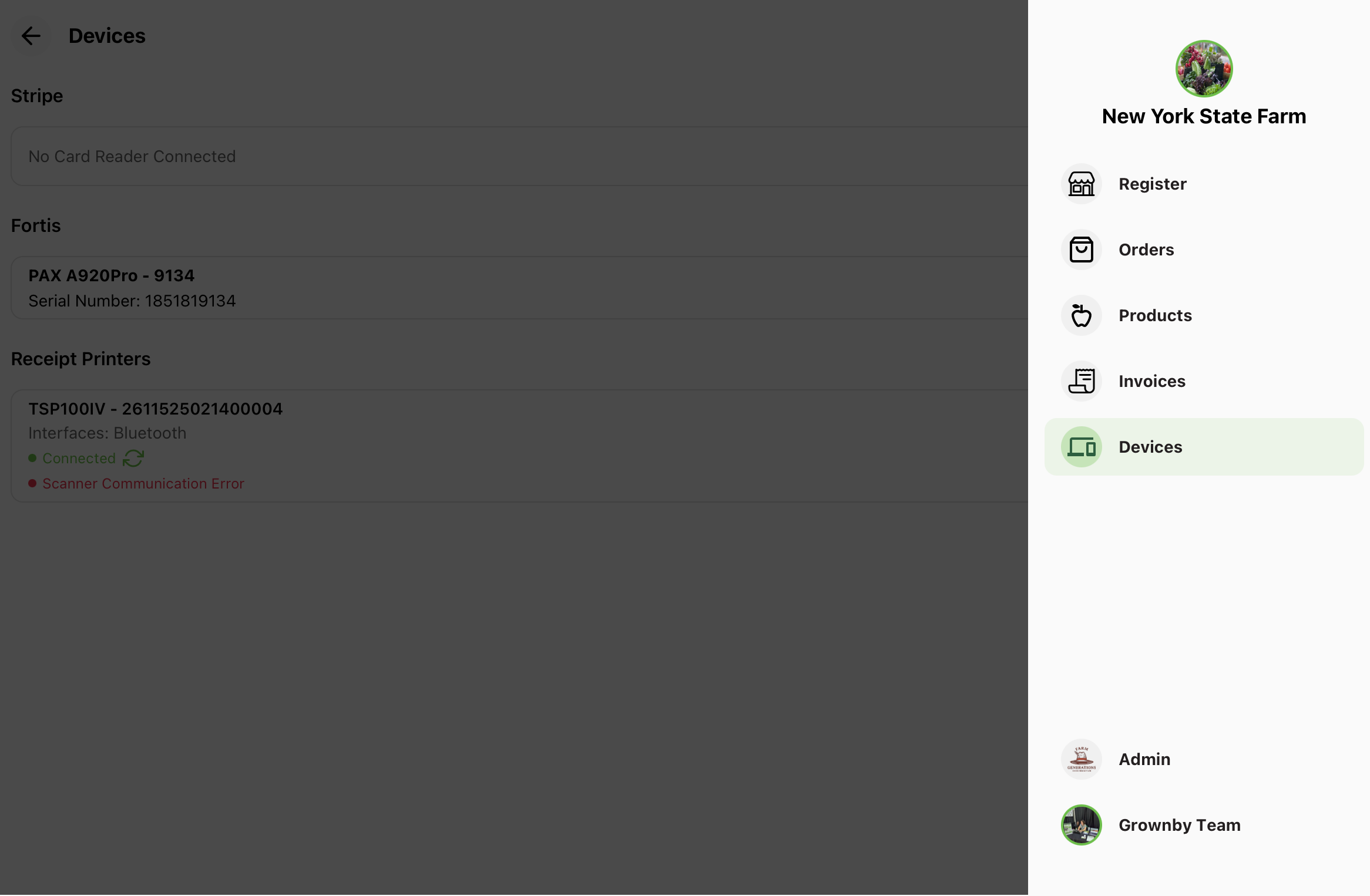
Task: Open the Grownby Team menu entry
Action: coord(1204,826)
